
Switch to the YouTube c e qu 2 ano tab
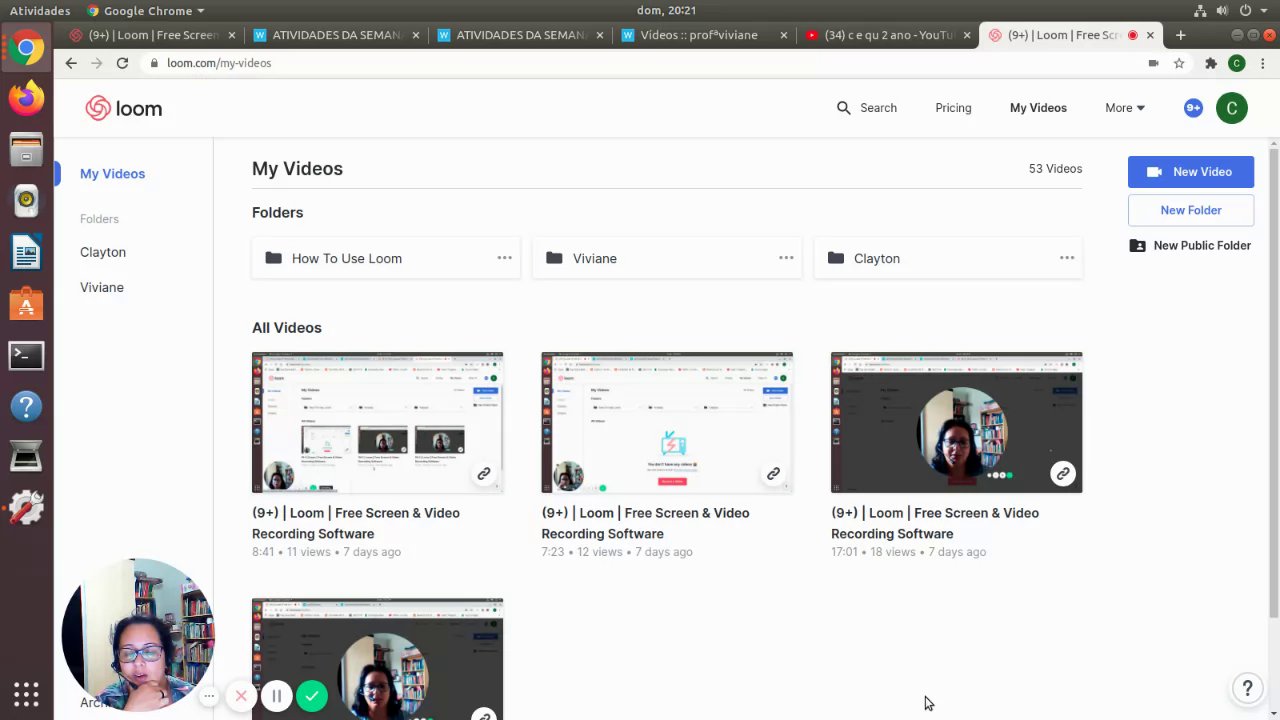click(889, 35)
